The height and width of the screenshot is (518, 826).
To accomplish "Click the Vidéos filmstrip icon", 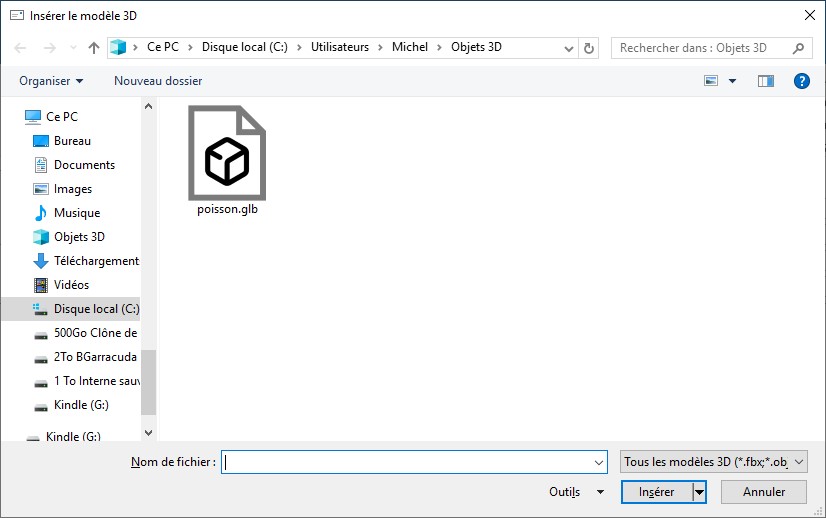I will 41,285.
